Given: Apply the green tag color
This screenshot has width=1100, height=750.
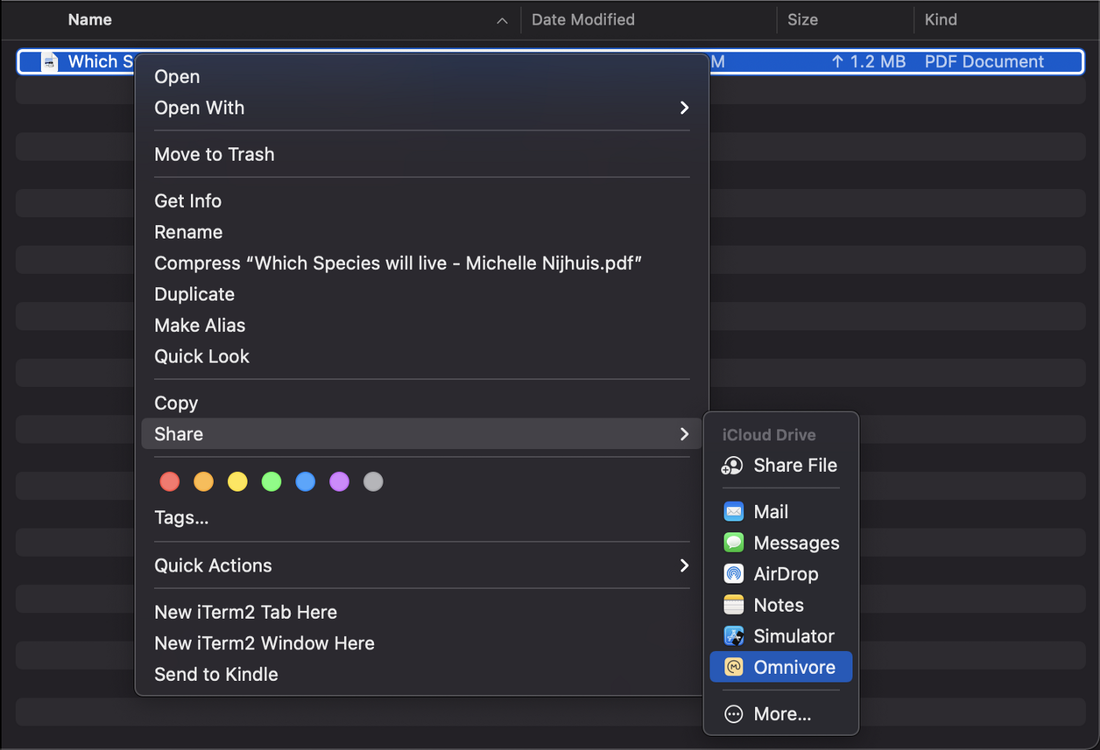Looking at the screenshot, I should tap(271, 482).
